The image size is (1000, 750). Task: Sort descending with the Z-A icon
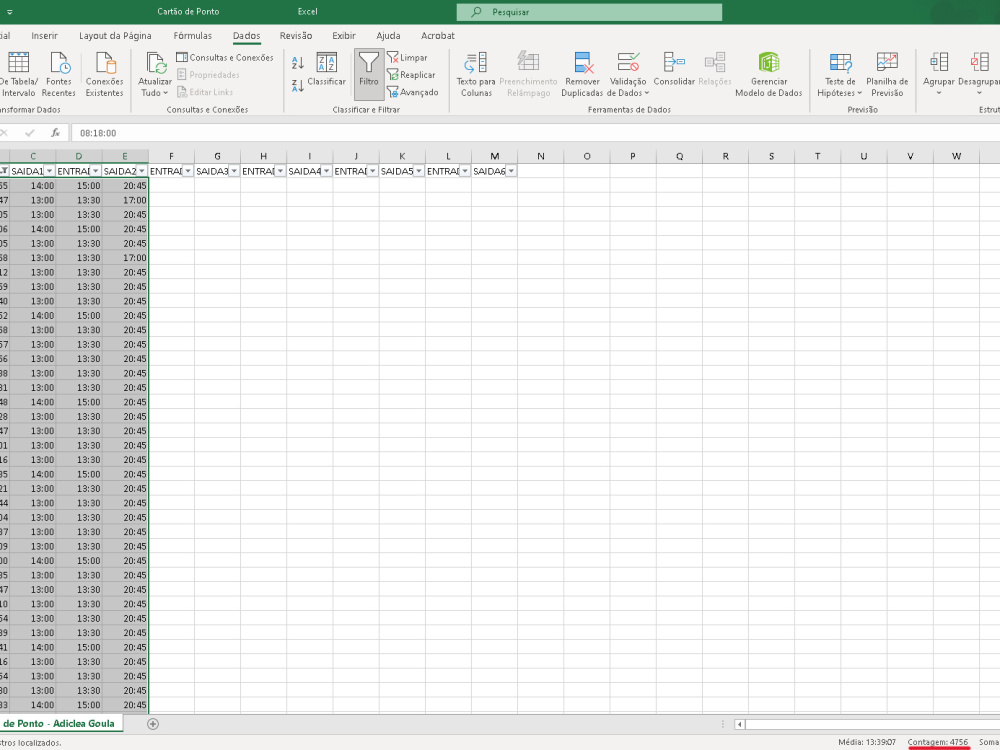pos(298,85)
